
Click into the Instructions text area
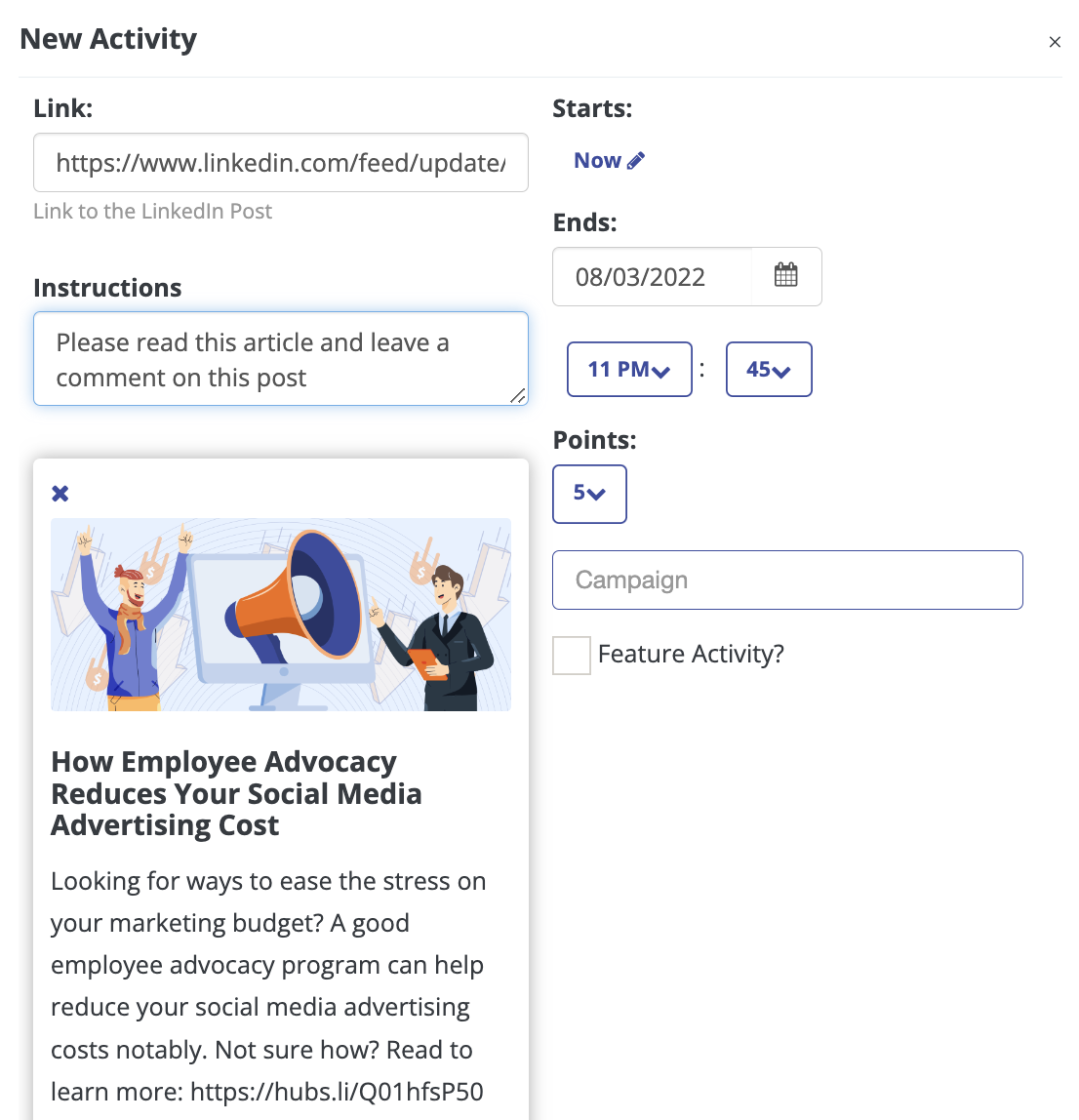click(281, 359)
